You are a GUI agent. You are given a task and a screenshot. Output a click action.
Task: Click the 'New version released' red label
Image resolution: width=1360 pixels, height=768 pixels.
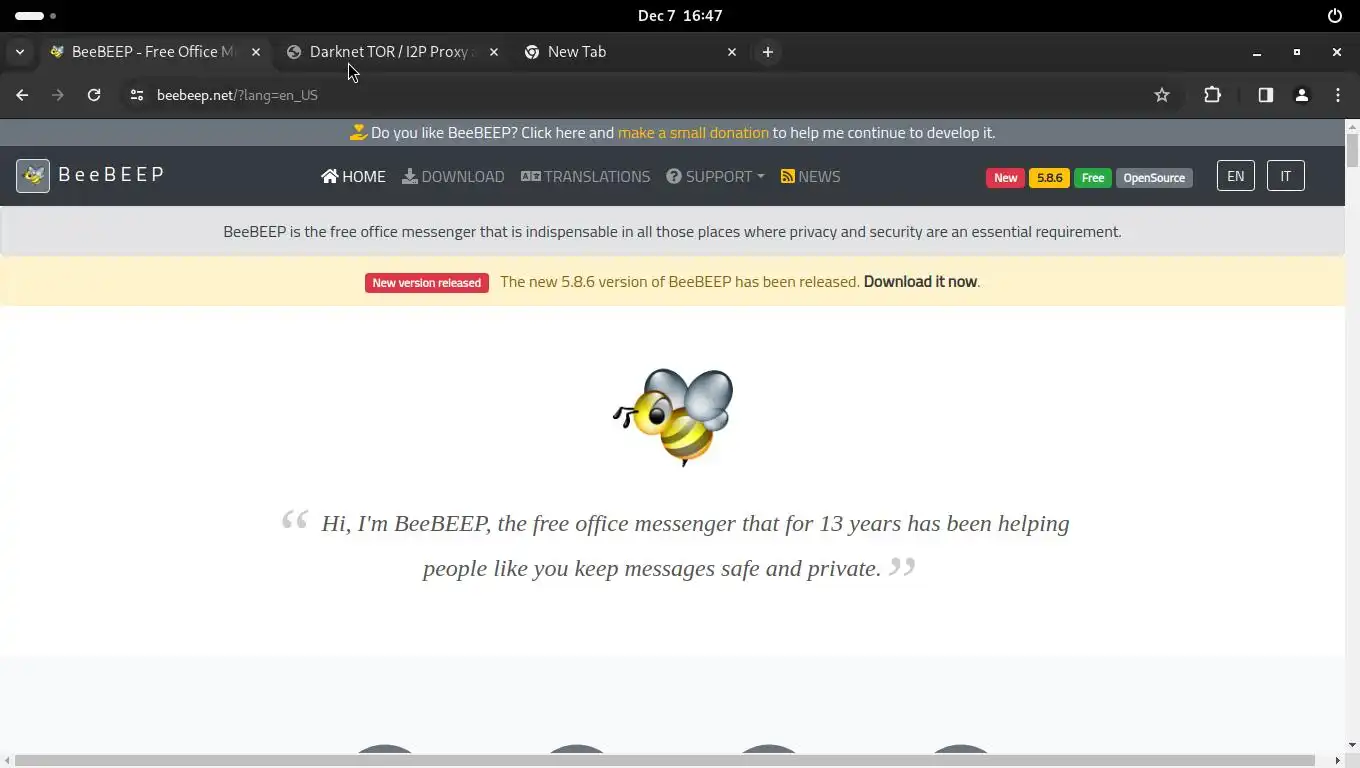[x=427, y=283]
